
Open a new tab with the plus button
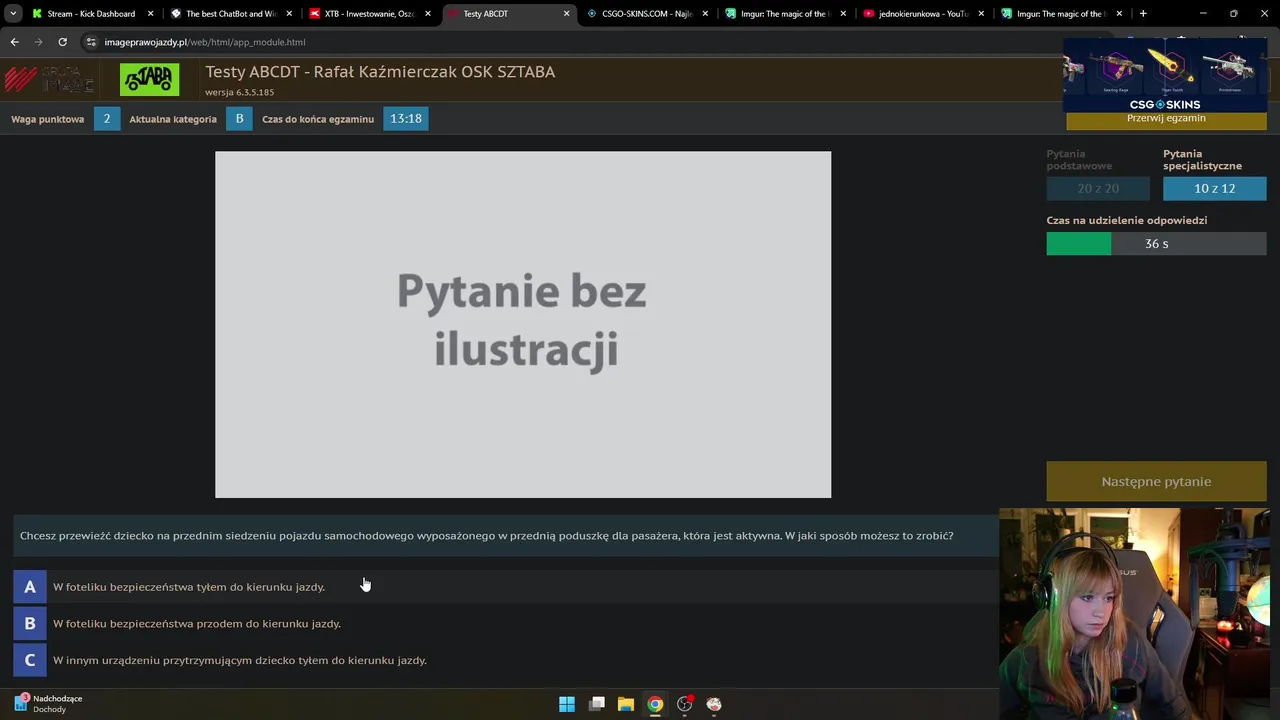tap(1143, 14)
